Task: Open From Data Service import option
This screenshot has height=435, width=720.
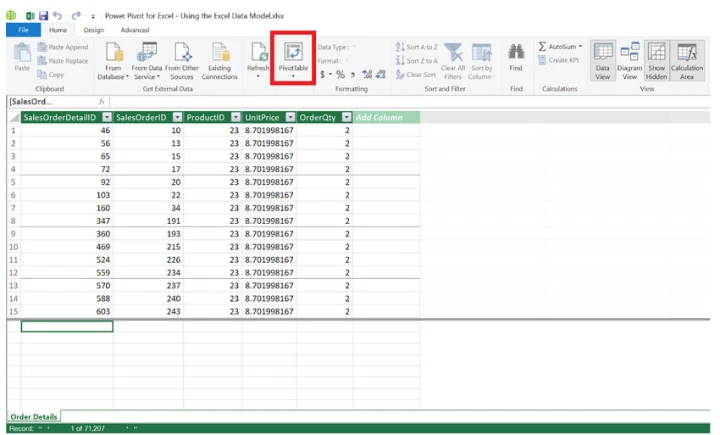Action: point(147,61)
